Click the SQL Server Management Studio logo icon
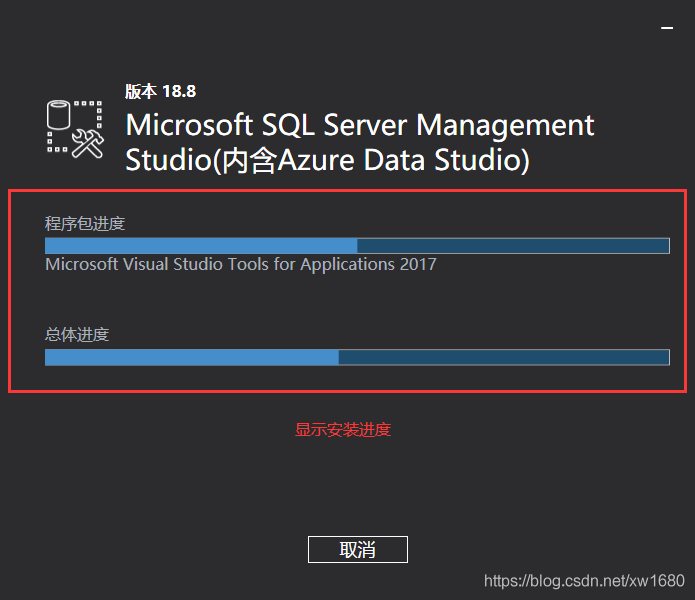695x600 pixels. pyautogui.click(x=76, y=128)
